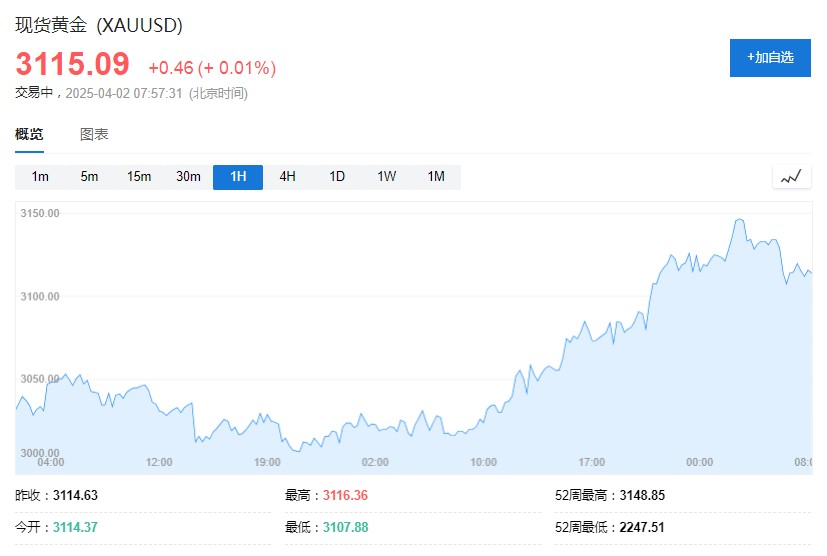Open the 图表 tab
The image size is (827, 556).
coord(94,135)
